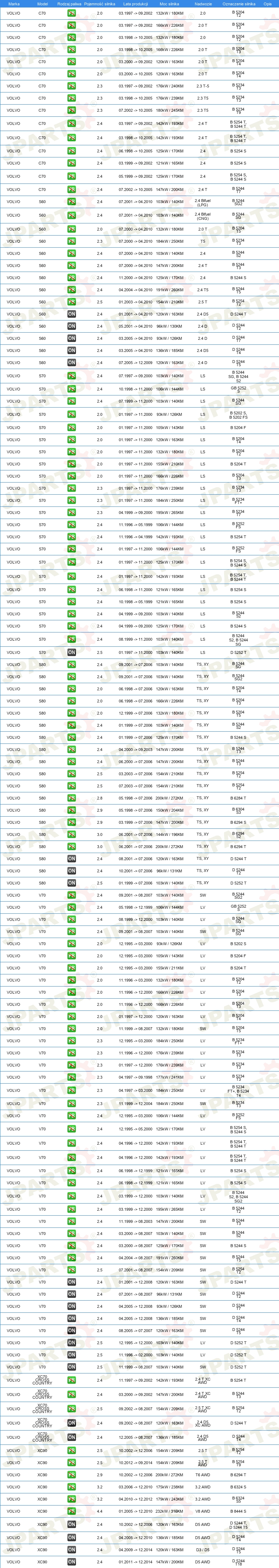
Task: Click diesel ON icon in XC90 04.2005 -> 12.2010 row
Action: (71, 1538)
